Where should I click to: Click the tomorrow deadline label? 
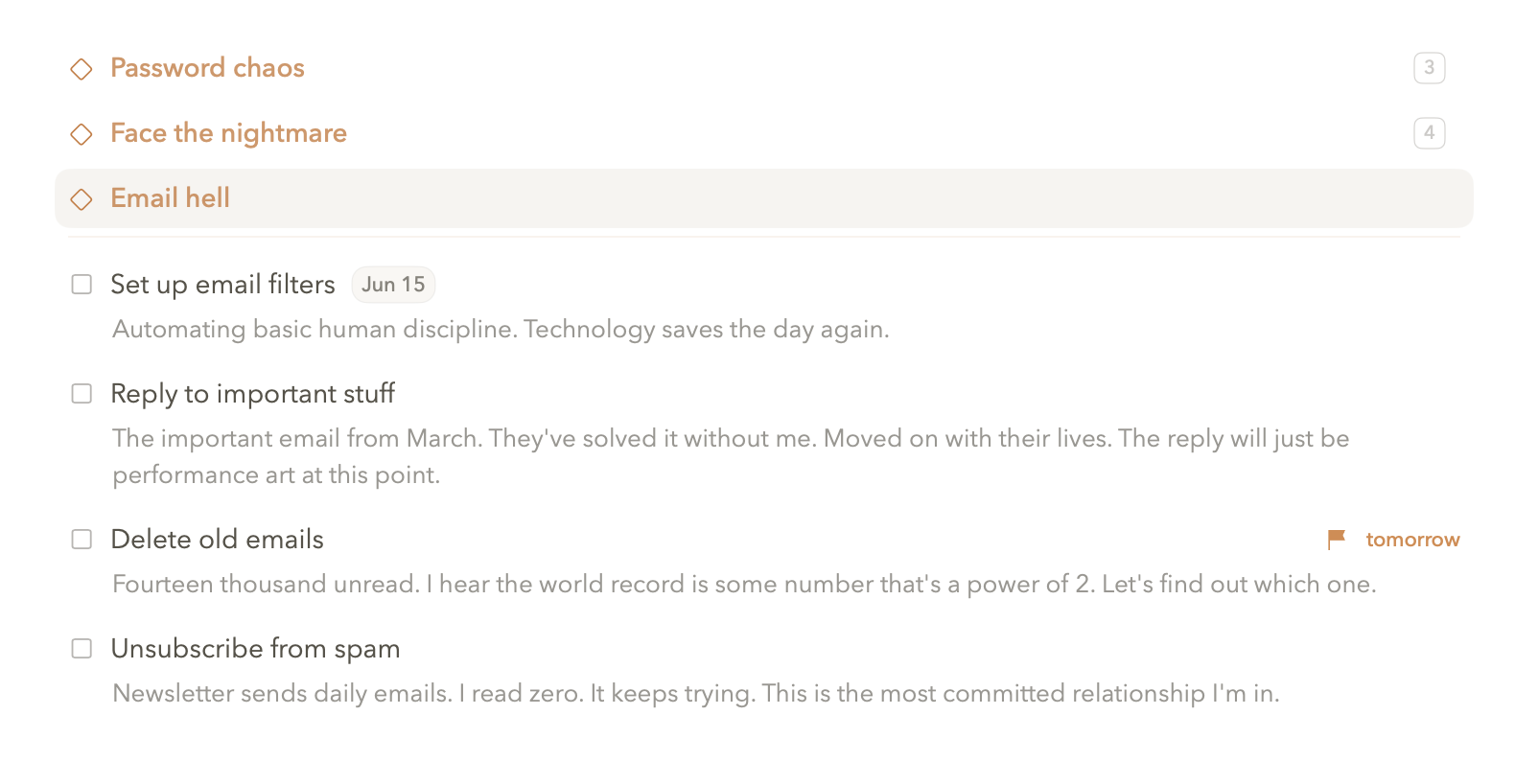pos(1412,540)
